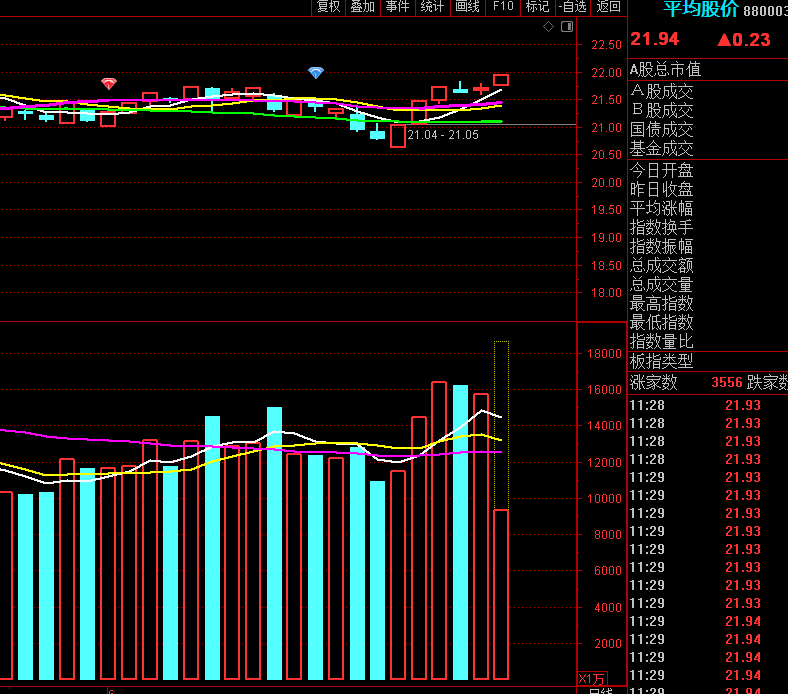Select the 最低指数 row

coord(708,323)
